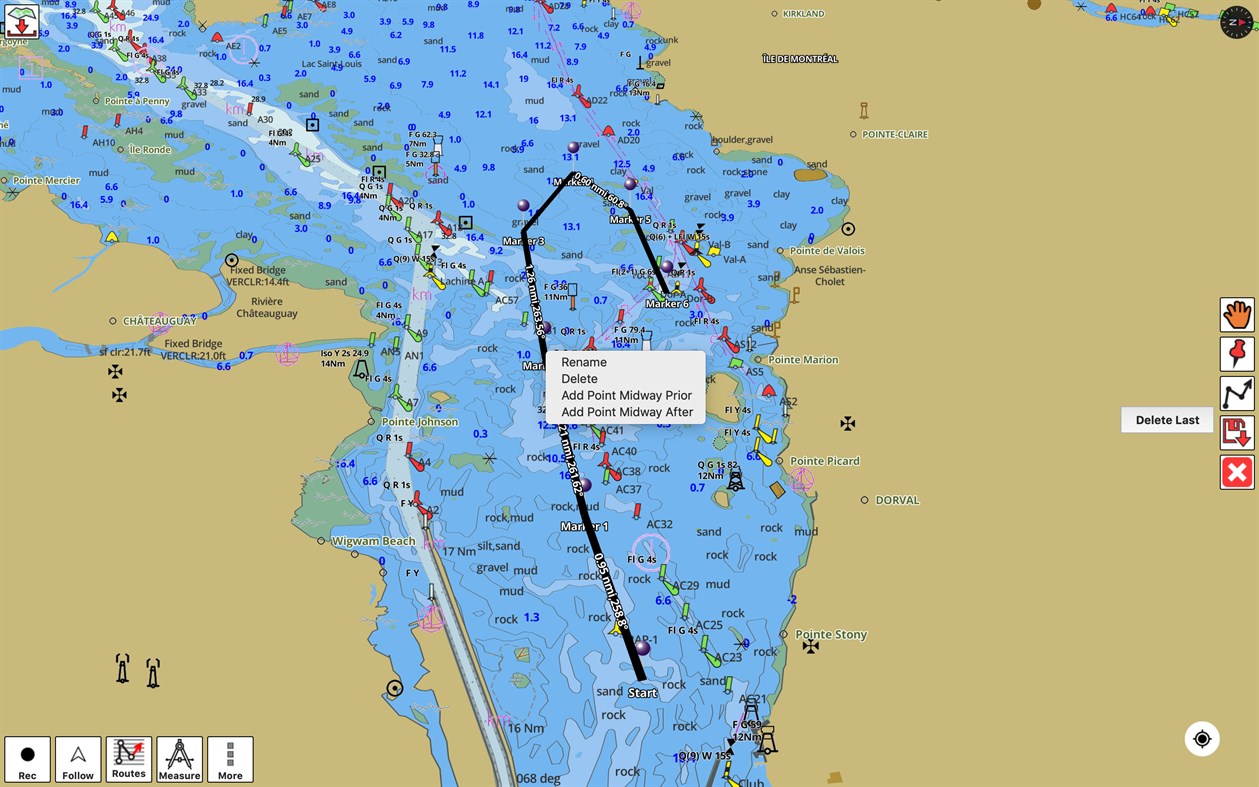Viewport: 1259px width, 787px height.
Task: Save the route with the disk icon
Action: point(1237,433)
